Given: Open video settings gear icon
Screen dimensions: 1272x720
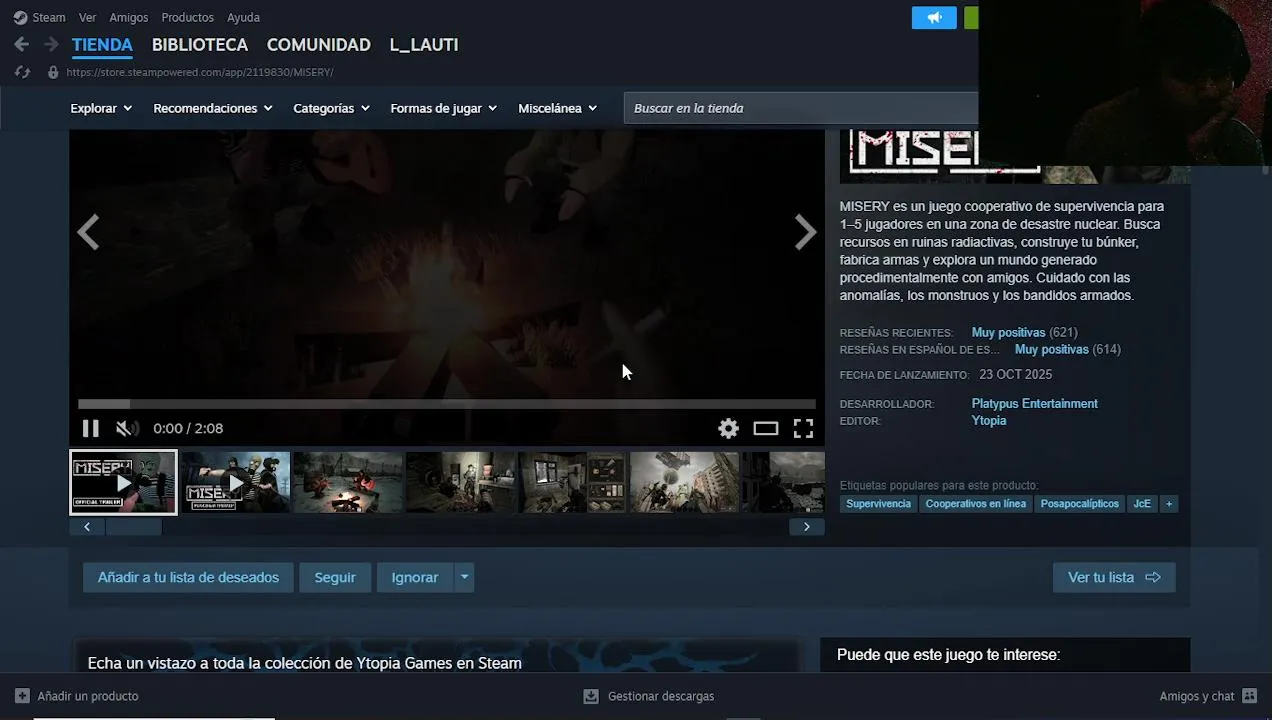Looking at the screenshot, I should (728, 428).
